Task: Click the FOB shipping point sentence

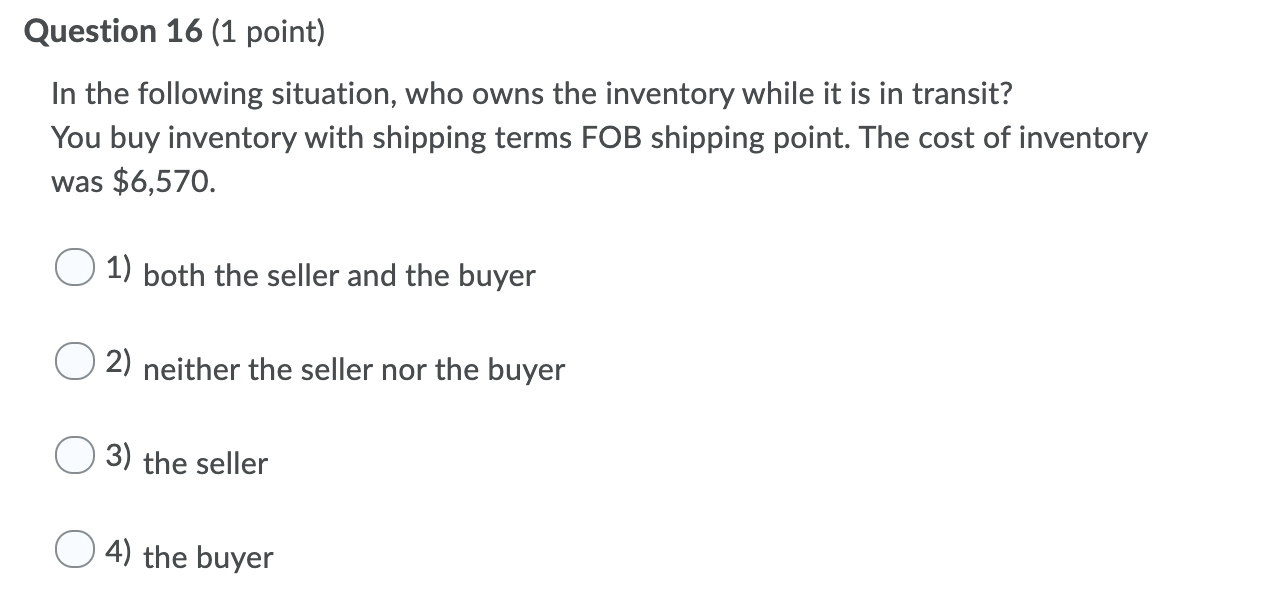Action: coord(598,137)
